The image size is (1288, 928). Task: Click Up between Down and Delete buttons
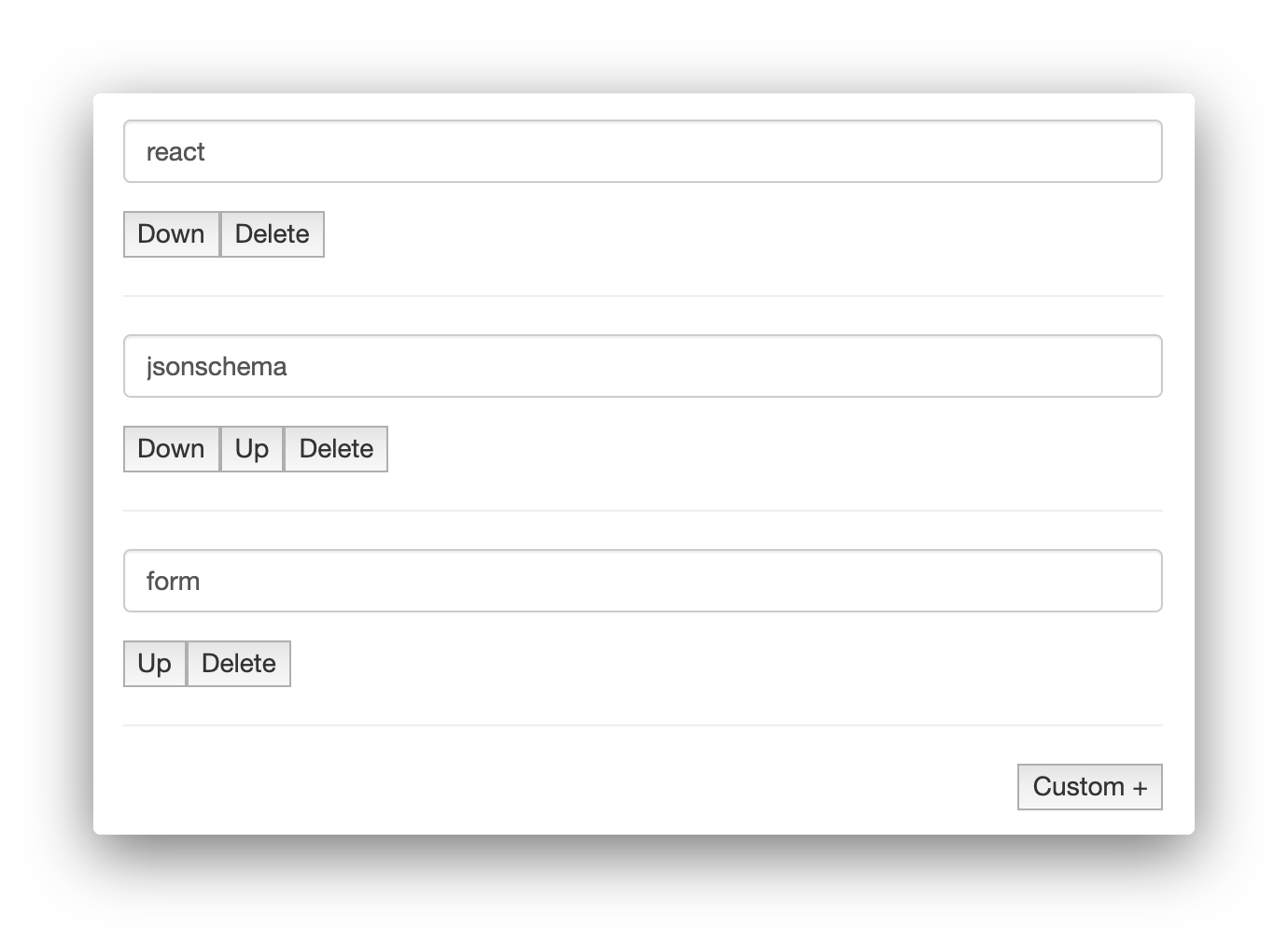(250, 449)
